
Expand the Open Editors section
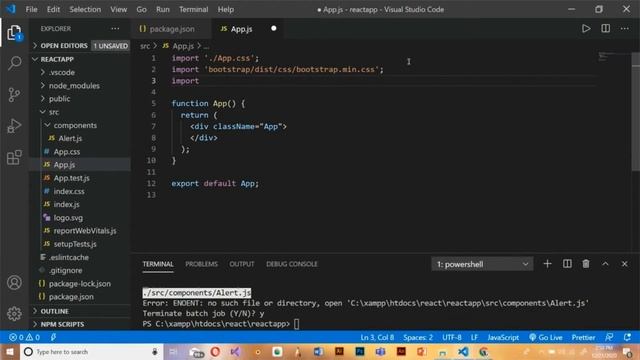point(81,46)
